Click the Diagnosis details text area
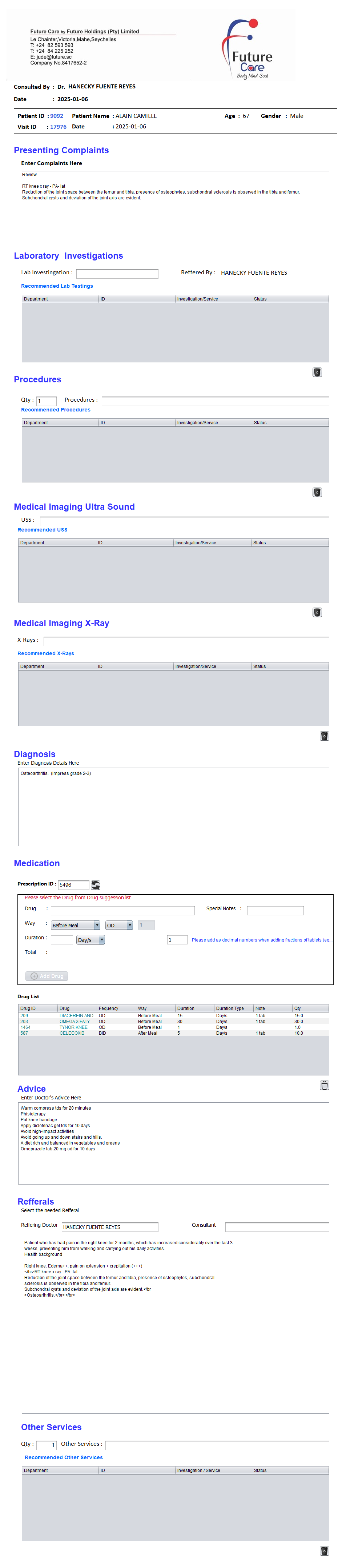The height and width of the screenshot is (1568, 338). 173,806
